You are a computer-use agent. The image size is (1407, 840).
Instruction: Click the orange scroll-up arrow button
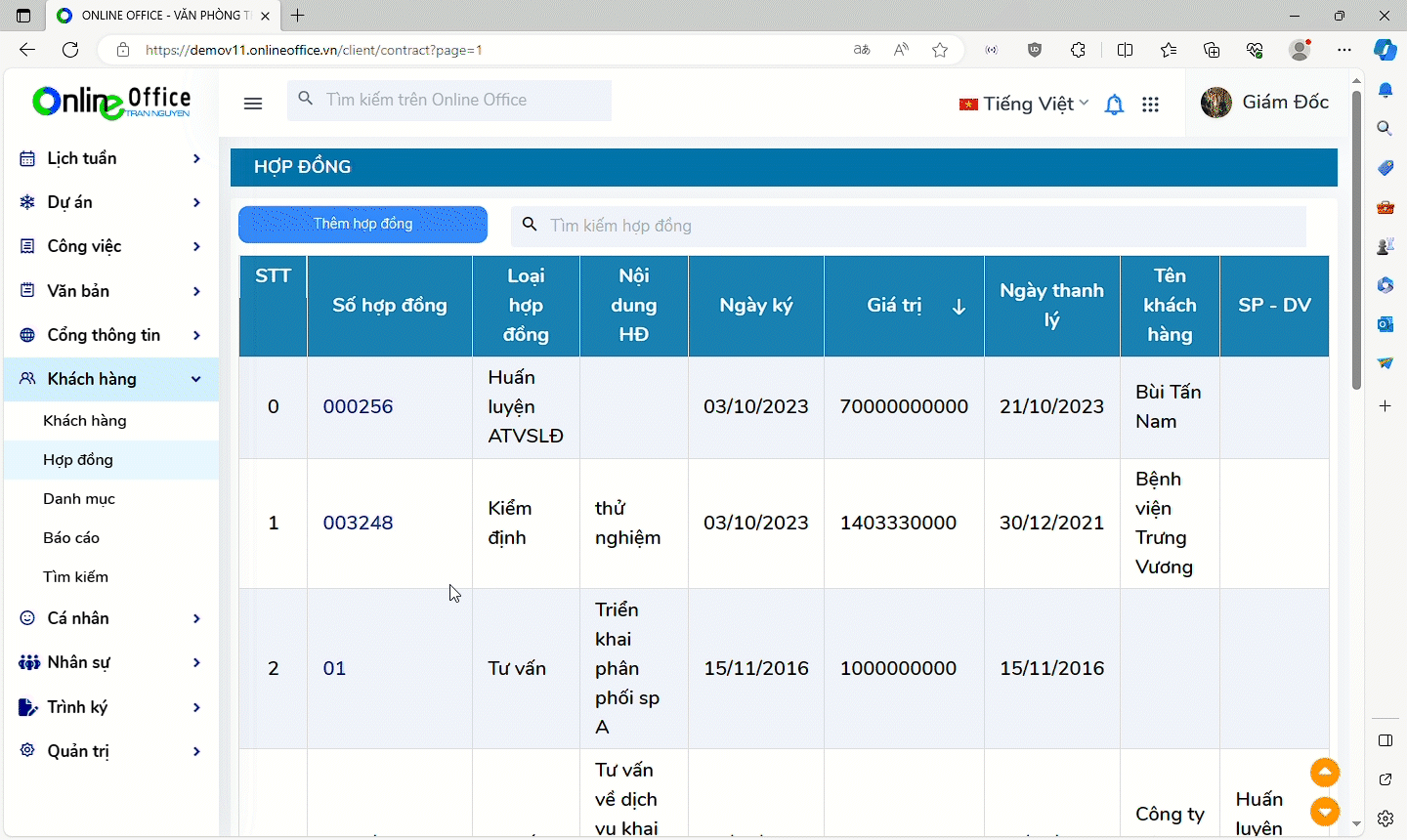(x=1325, y=773)
